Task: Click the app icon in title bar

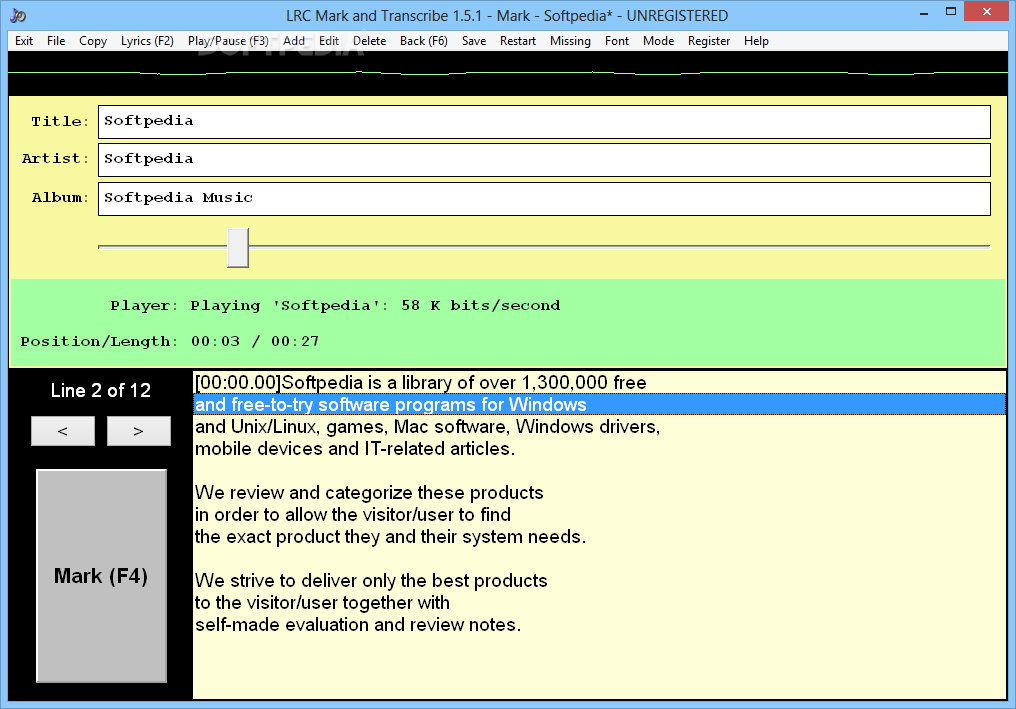Action: pos(18,16)
